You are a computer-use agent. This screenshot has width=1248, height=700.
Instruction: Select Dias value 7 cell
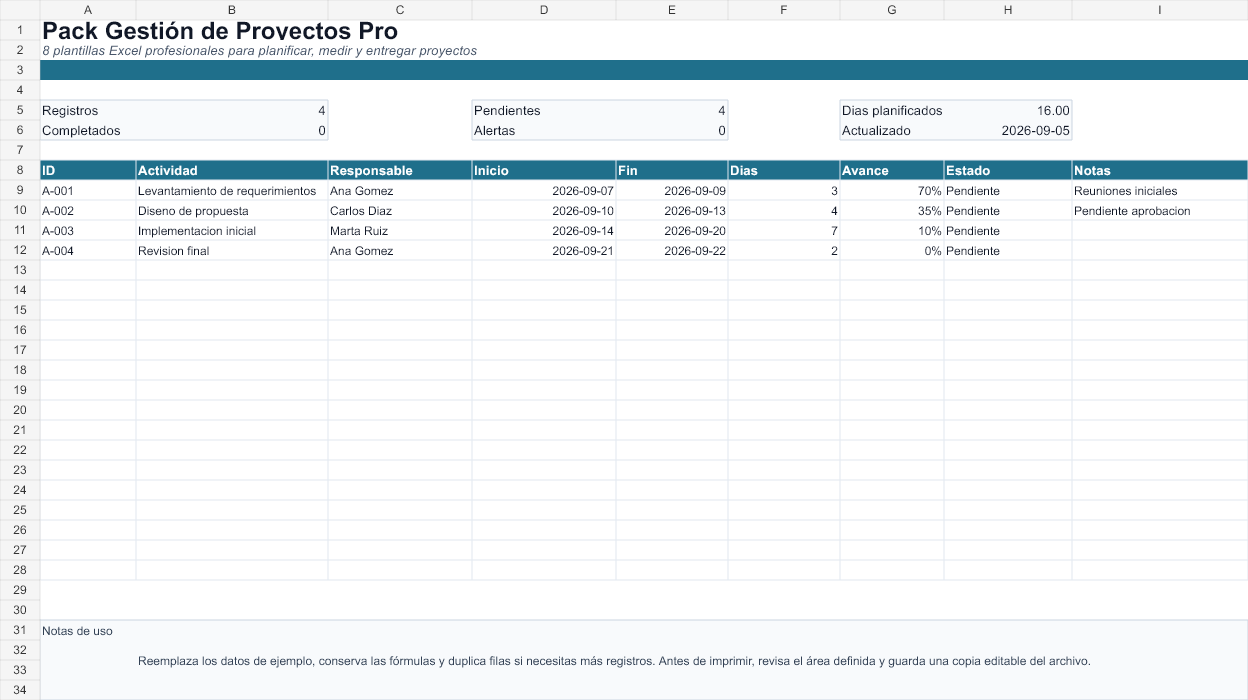(x=784, y=230)
